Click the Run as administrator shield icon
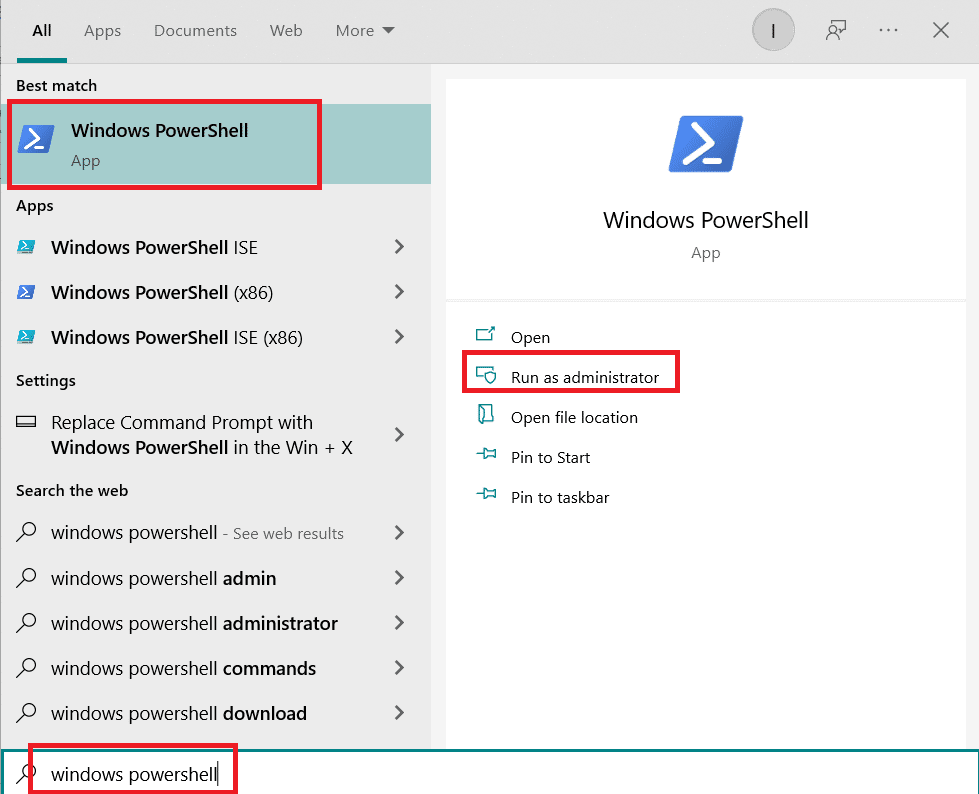The width and height of the screenshot is (979, 794). (488, 375)
